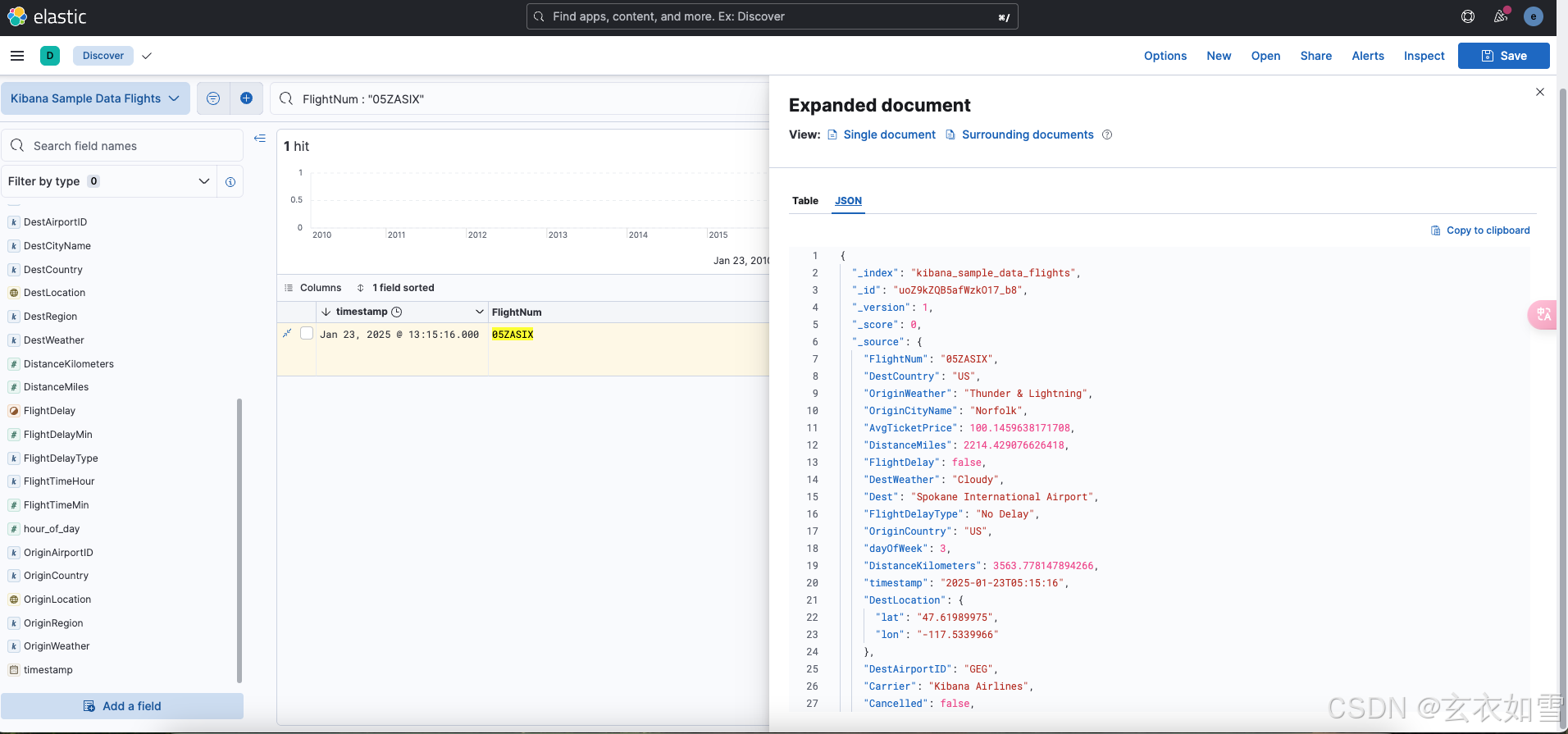Click the boolean icon of FlightDelay
The width and height of the screenshot is (1568, 734).
coord(14,411)
